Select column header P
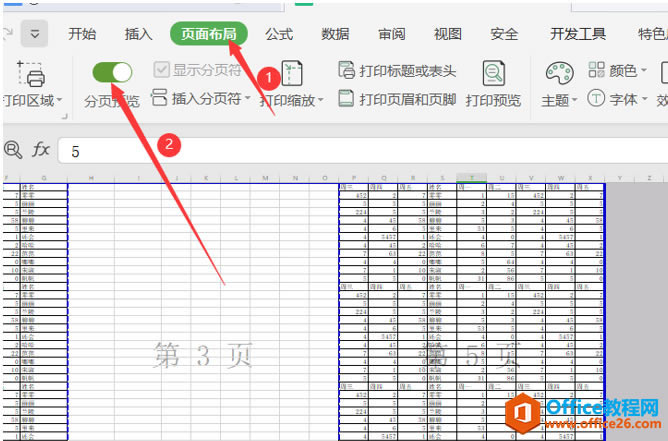Screen dimensions: 668x441 (x=354, y=178)
